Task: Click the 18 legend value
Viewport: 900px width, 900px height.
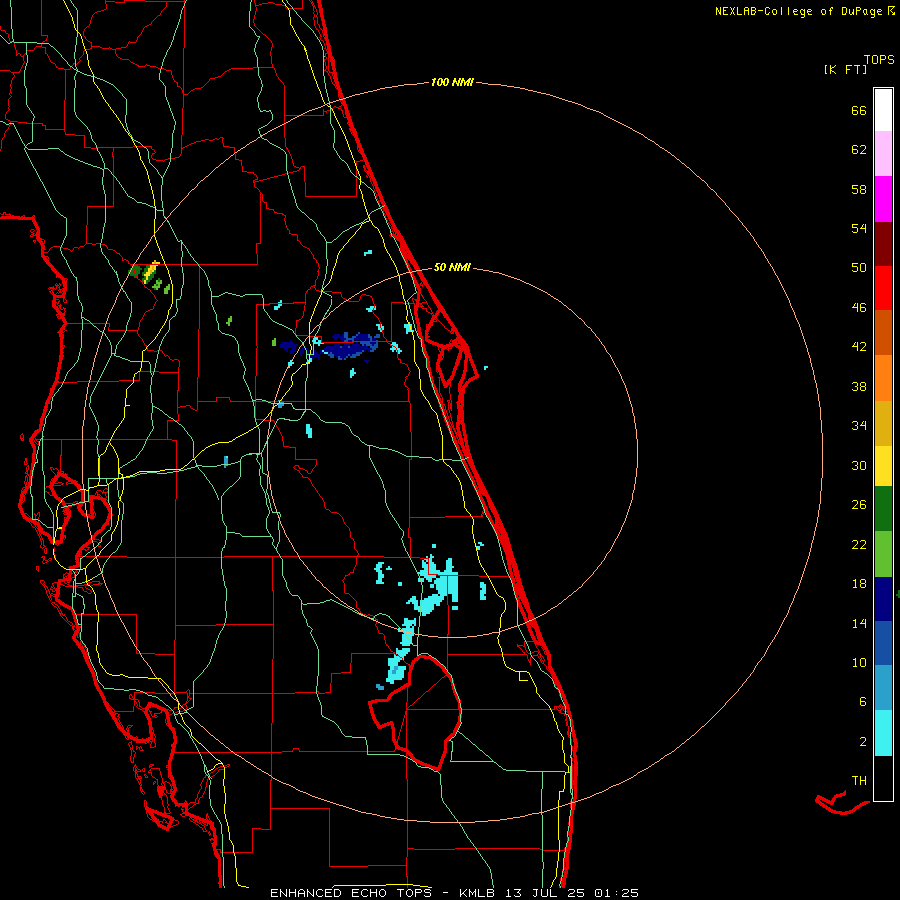Action: click(859, 584)
